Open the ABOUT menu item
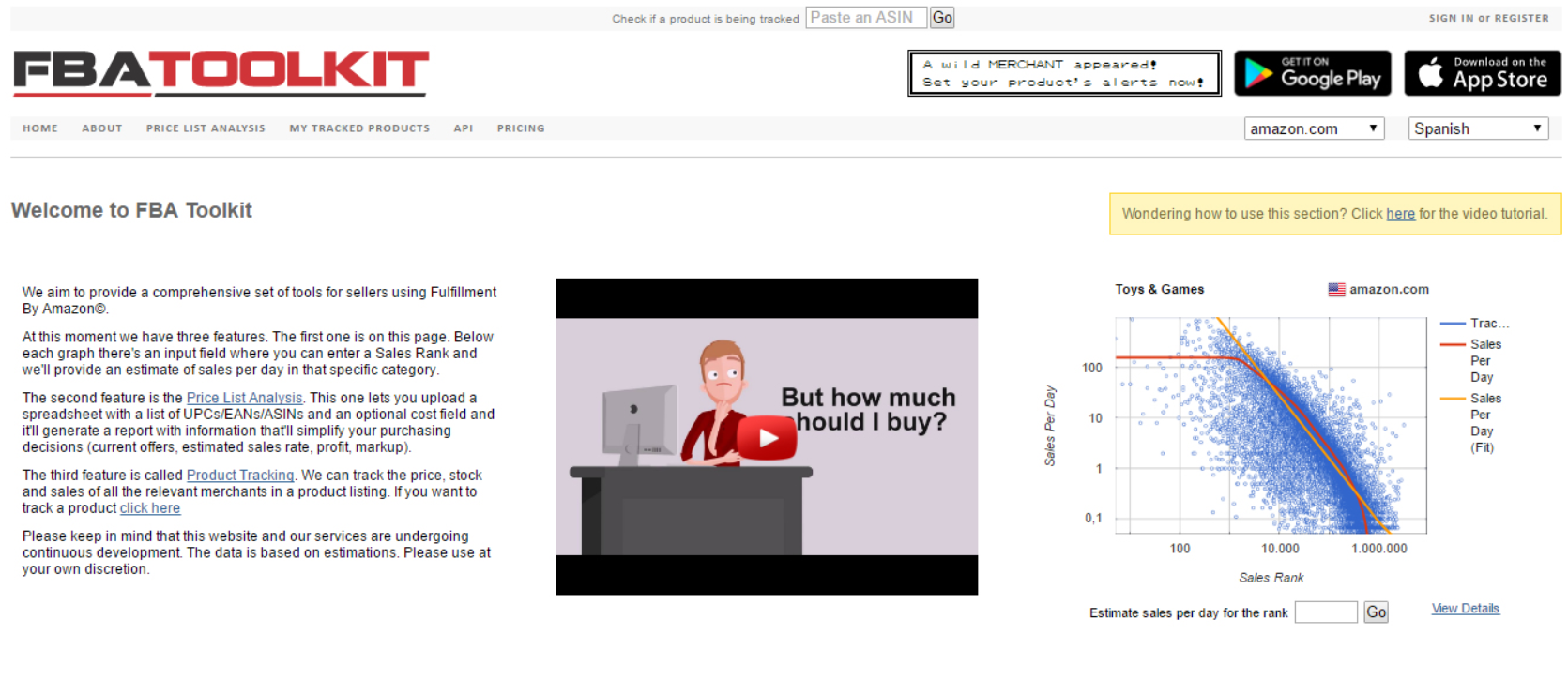Image resolution: width=1568 pixels, height=695 pixels. 102,128
